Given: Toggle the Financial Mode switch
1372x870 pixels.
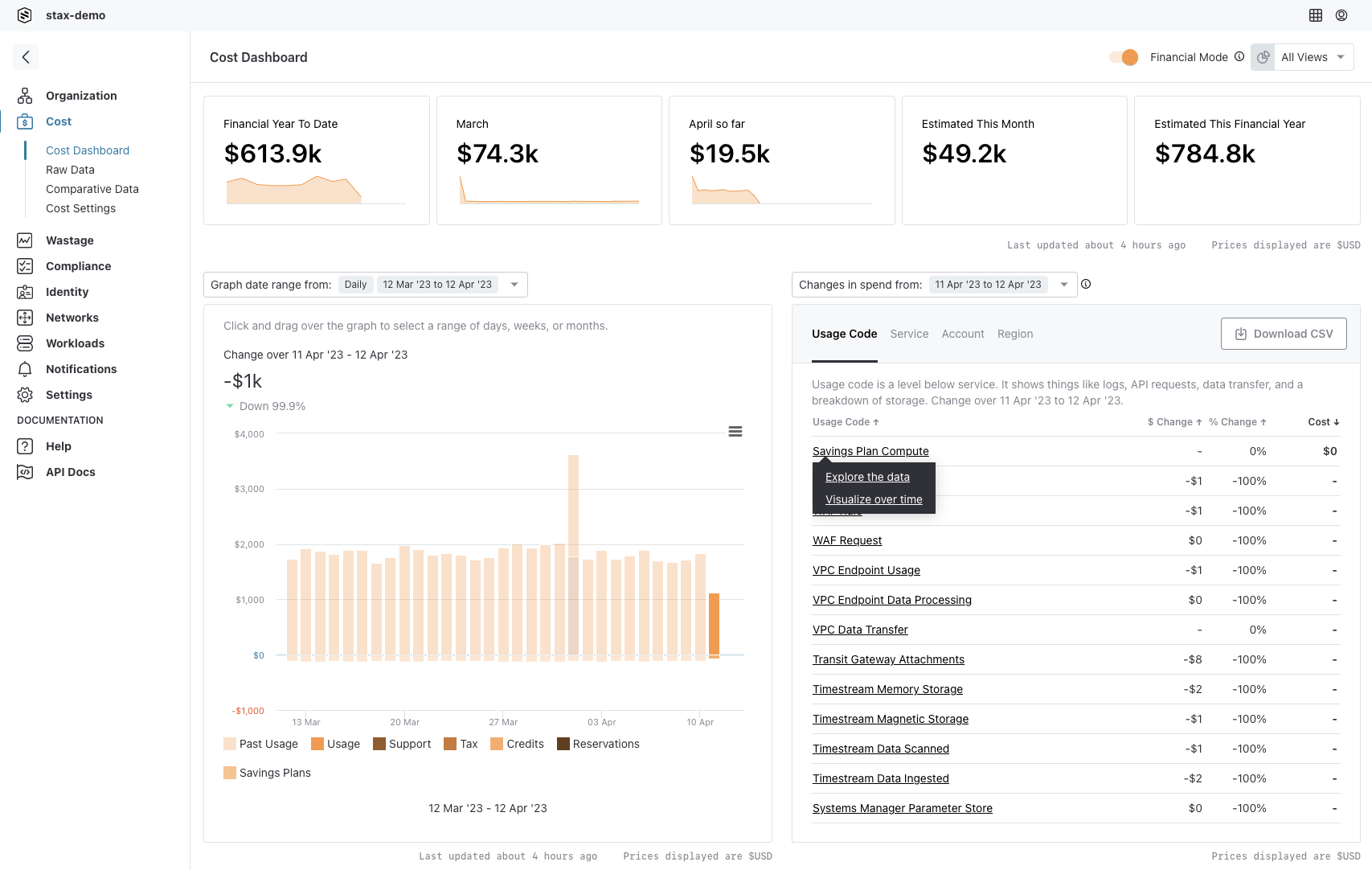Looking at the screenshot, I should [x=1124, y=57].
